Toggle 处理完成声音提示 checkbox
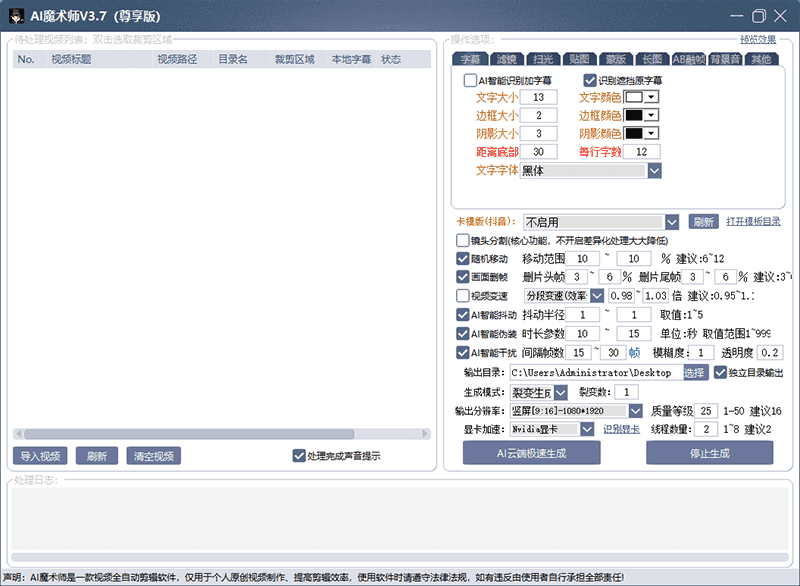Screen dimensions: 800x586 point(299,455)
